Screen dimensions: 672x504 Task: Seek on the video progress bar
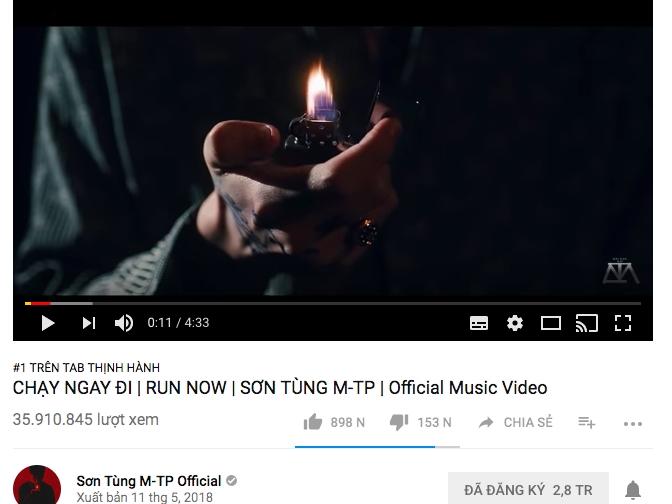click(333, 303)
